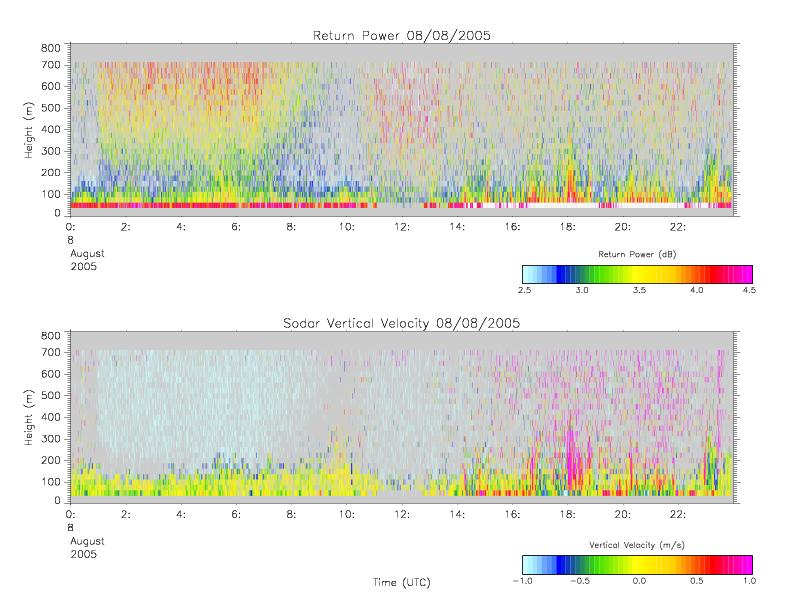Click the "2:" time tick of Vertical Velocity plot
This screenshot has height=611, width=791.
click(126, 514)
